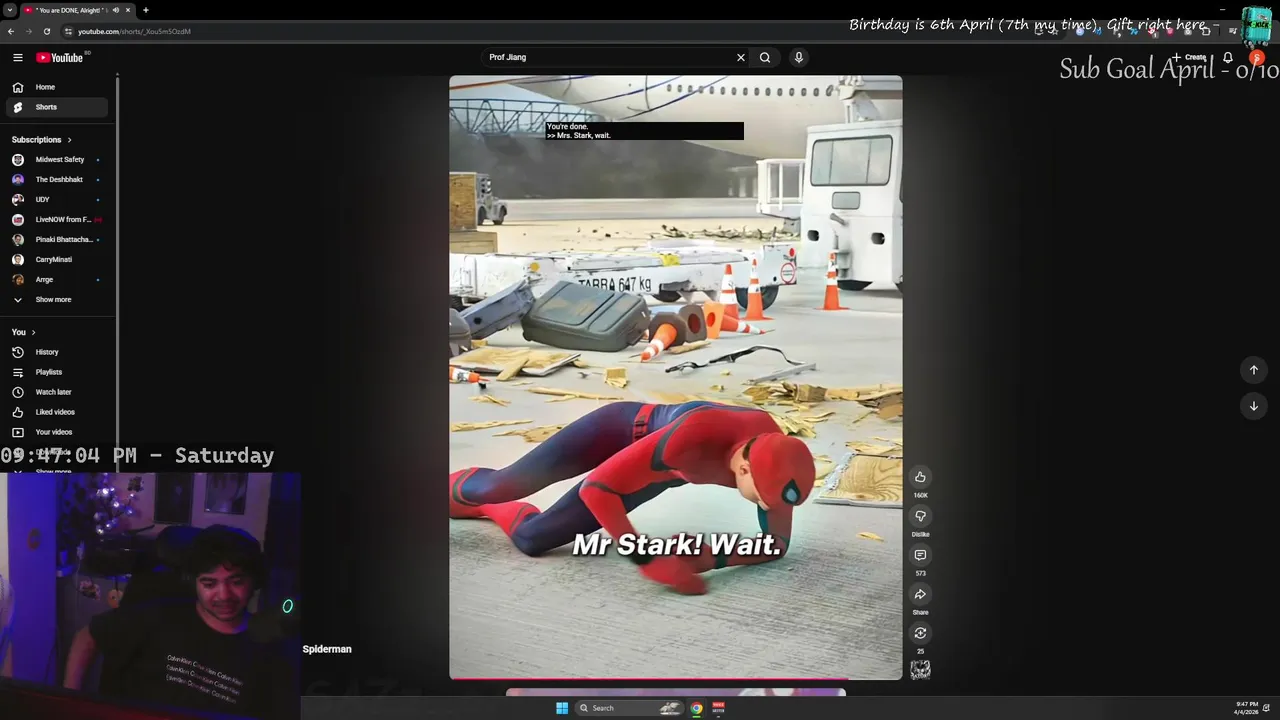Open The Deshbhakt channel

coord(56,180)
